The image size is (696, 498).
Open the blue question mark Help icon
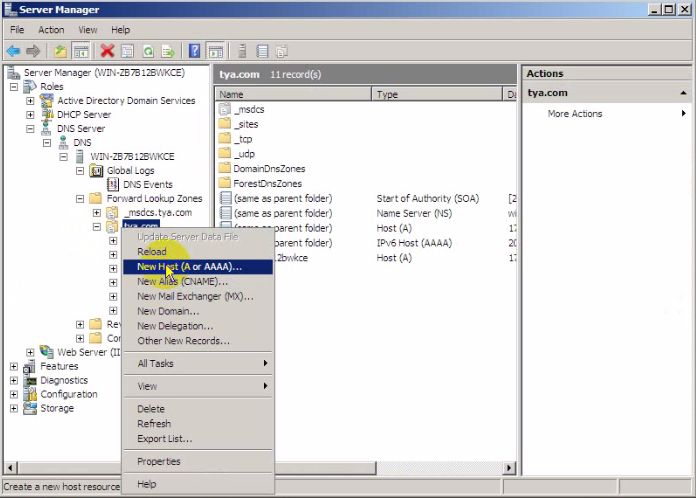194,51
